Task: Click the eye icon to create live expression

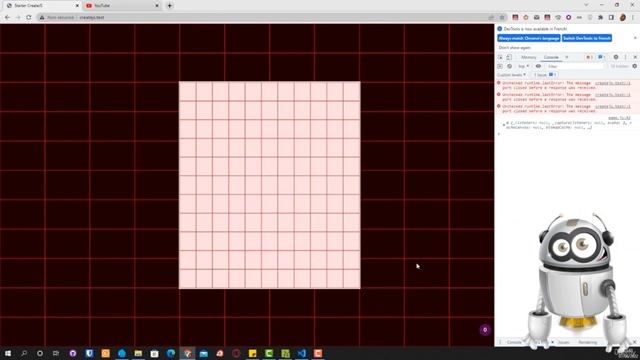Action: [538, 66]
